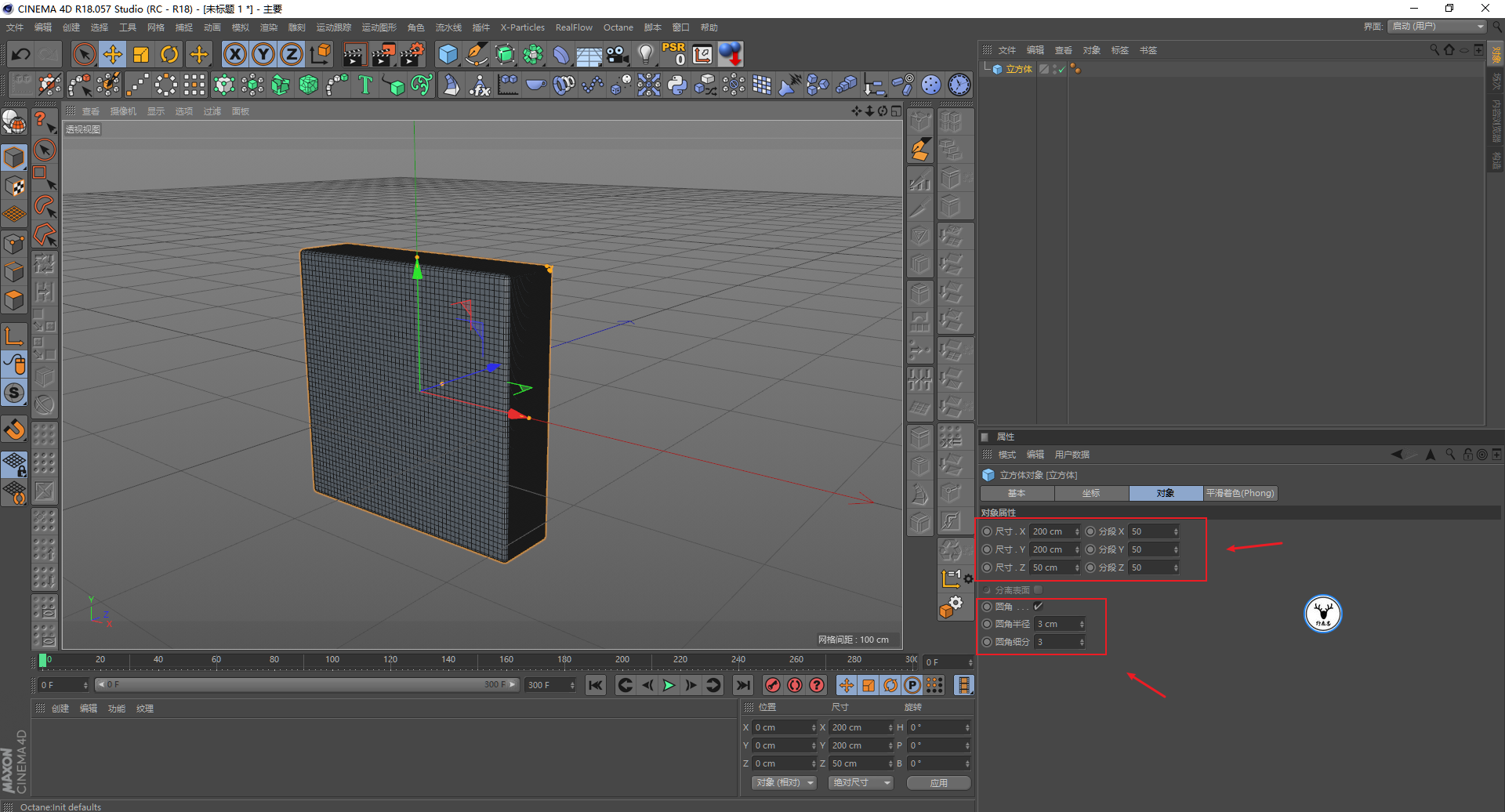This screenshot has height=812, width=1505.
Task: Activate the Scale tool in top toolbar
Action: [141, 54]
